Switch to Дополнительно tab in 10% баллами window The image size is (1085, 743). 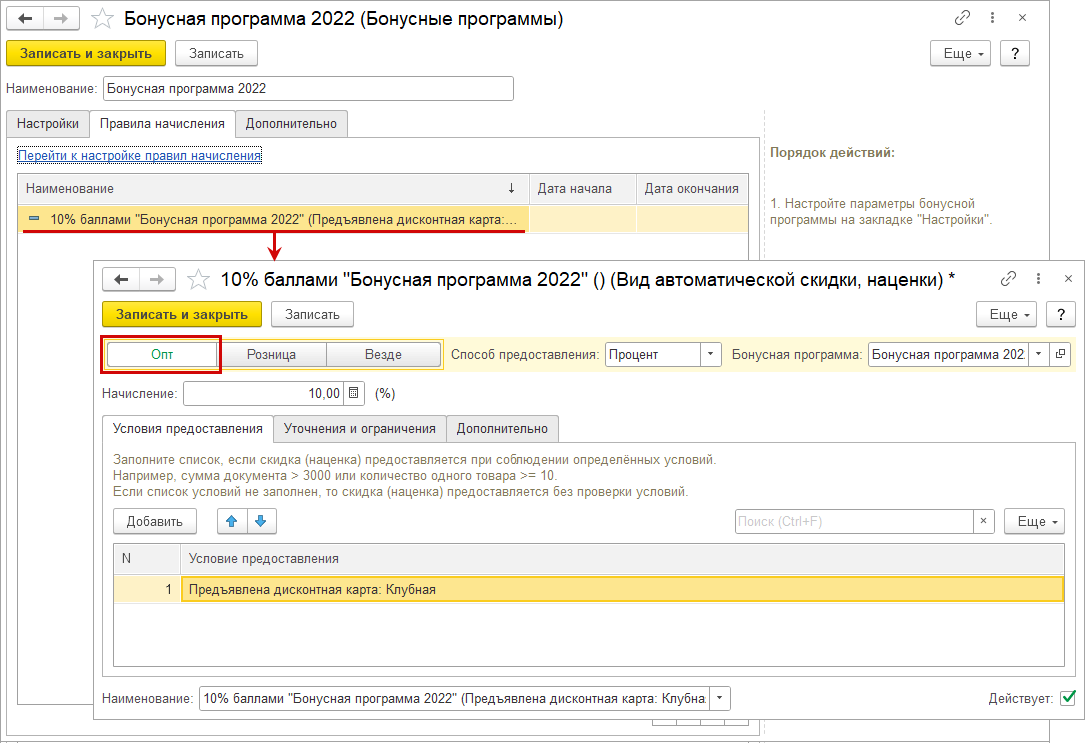pos(502,428)
